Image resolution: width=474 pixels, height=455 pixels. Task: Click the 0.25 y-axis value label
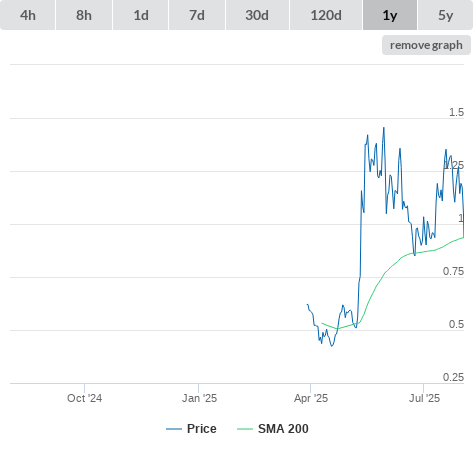pyautogui.click(x=453, y=377)
